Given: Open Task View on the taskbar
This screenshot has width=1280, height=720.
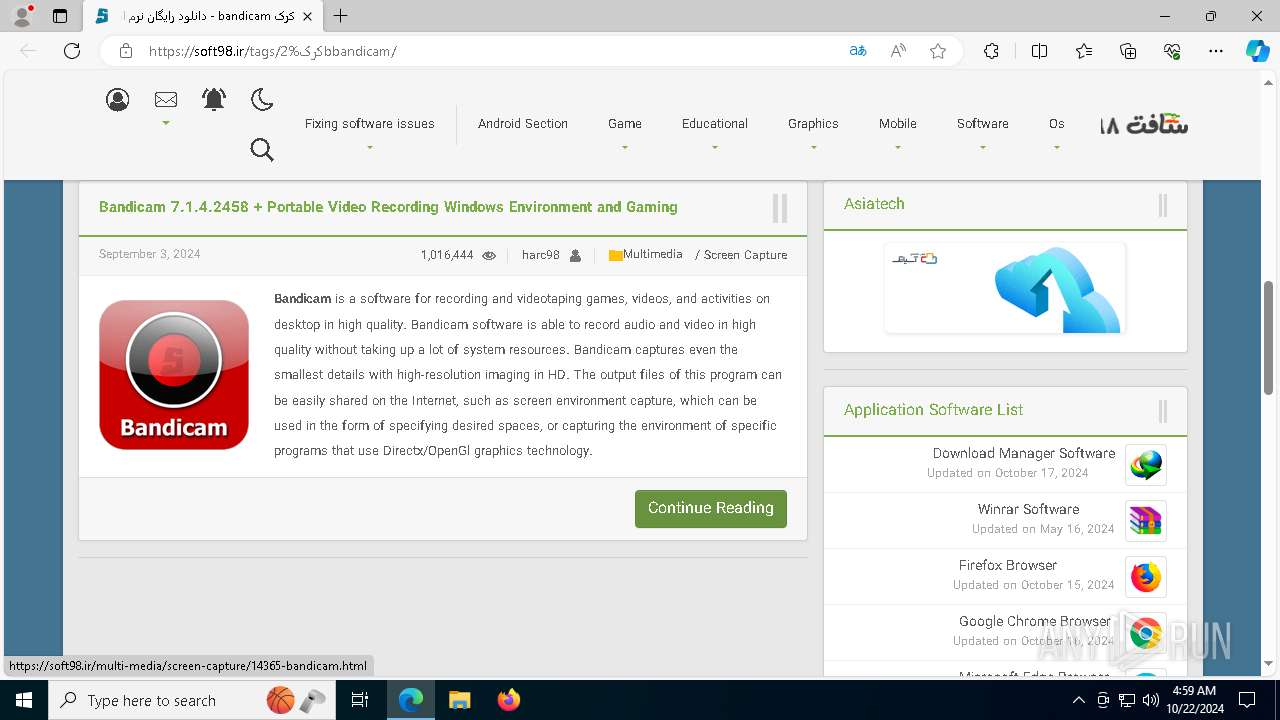Looking at the screenshot, I should [360, 700].
